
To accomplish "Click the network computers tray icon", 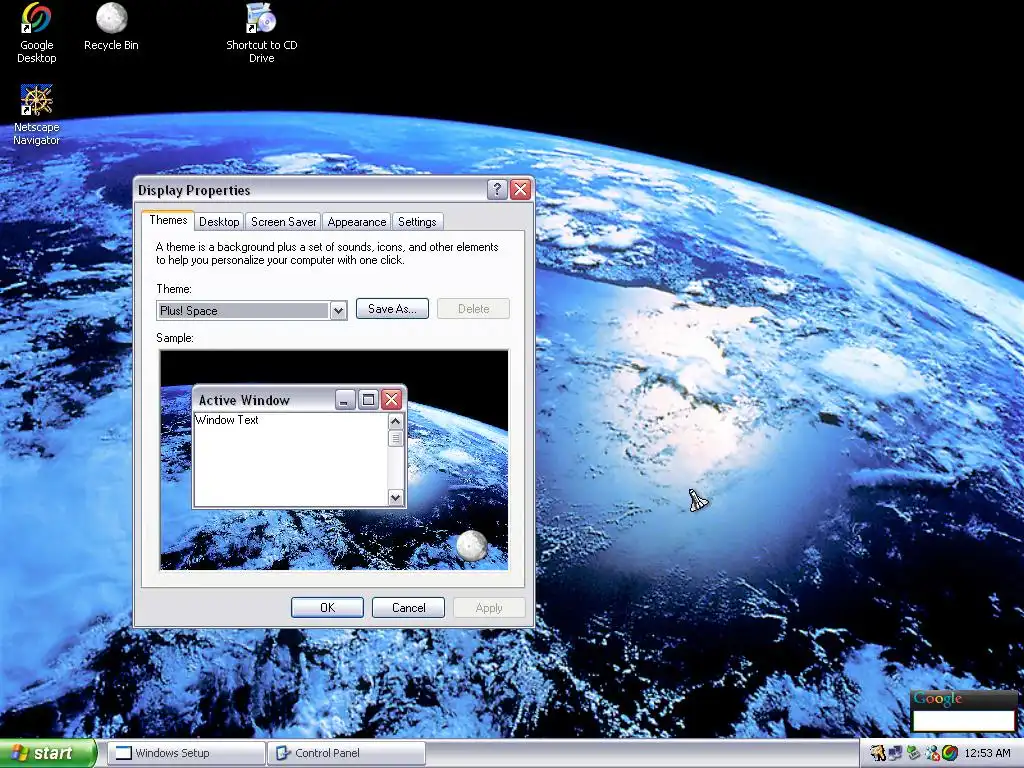I will coord(895,754).
